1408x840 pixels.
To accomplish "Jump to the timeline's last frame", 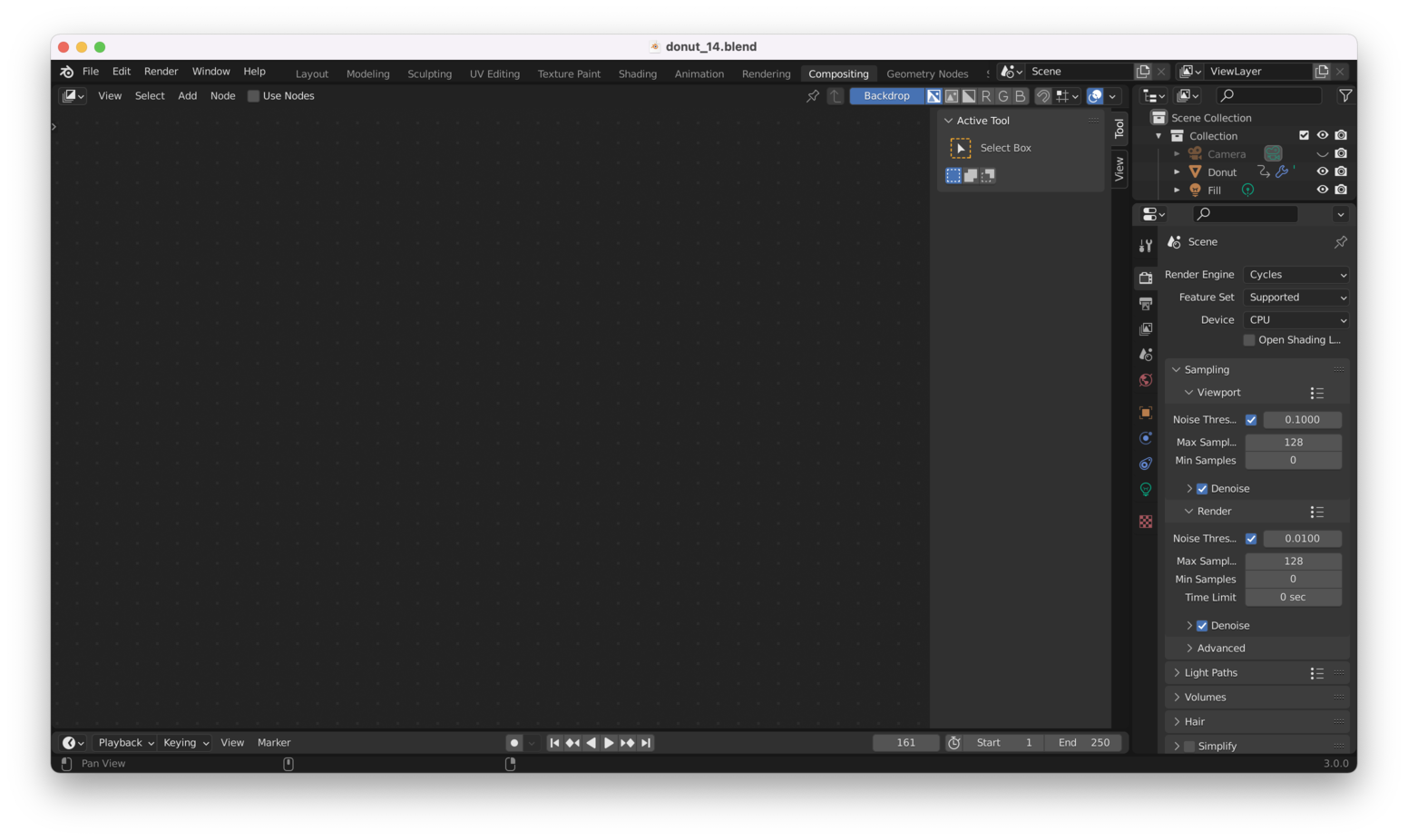I will point(646,743).
